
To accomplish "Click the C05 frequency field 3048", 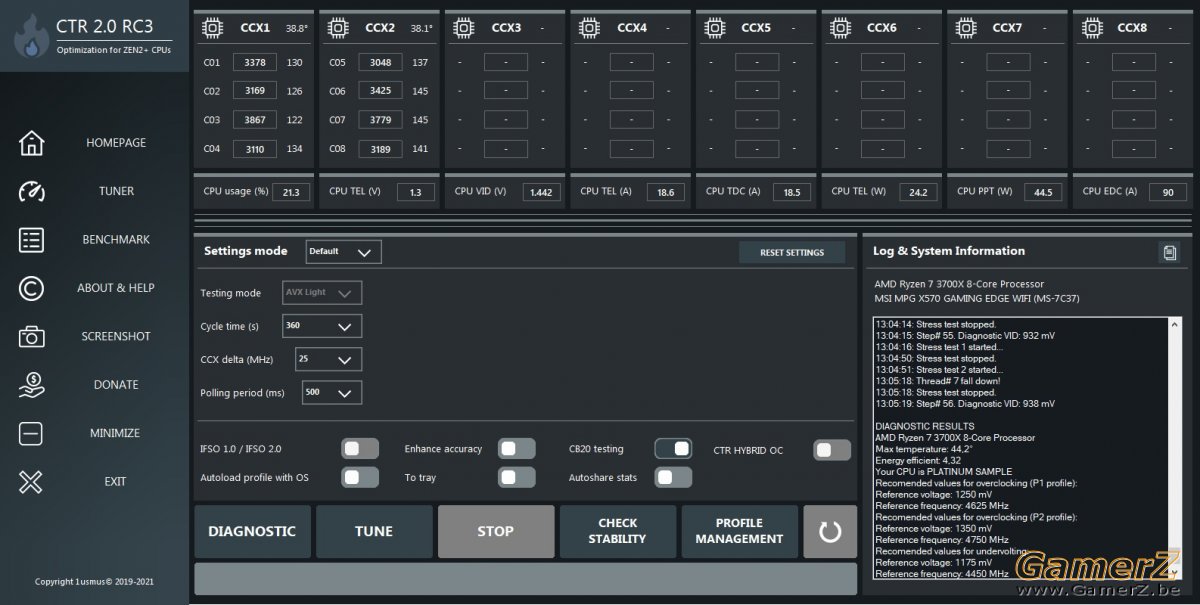I will coord(380,62).
